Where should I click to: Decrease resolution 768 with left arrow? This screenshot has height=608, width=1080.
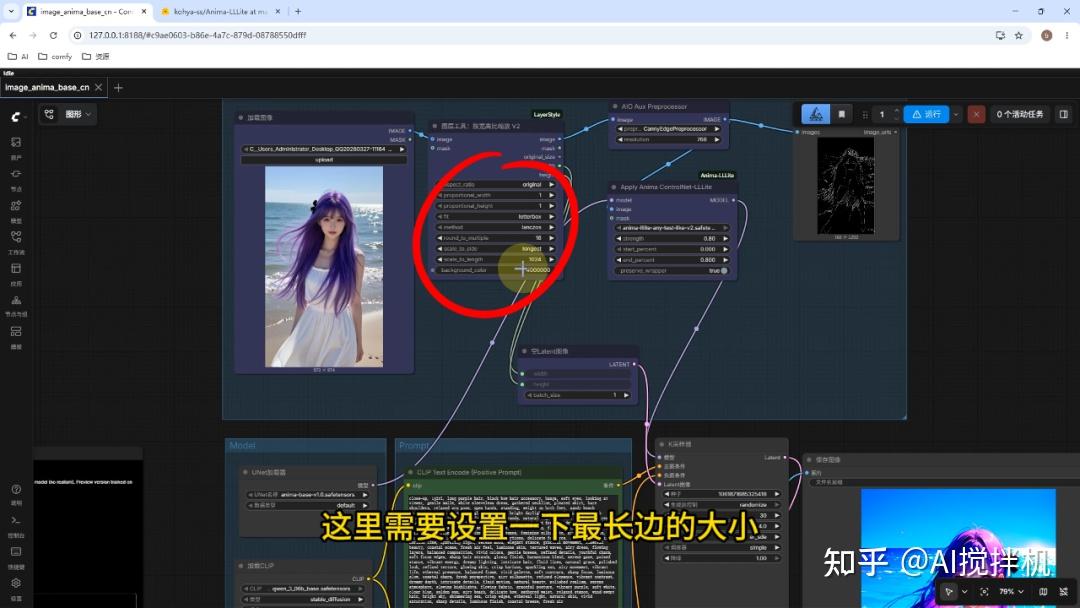(619, 140)
